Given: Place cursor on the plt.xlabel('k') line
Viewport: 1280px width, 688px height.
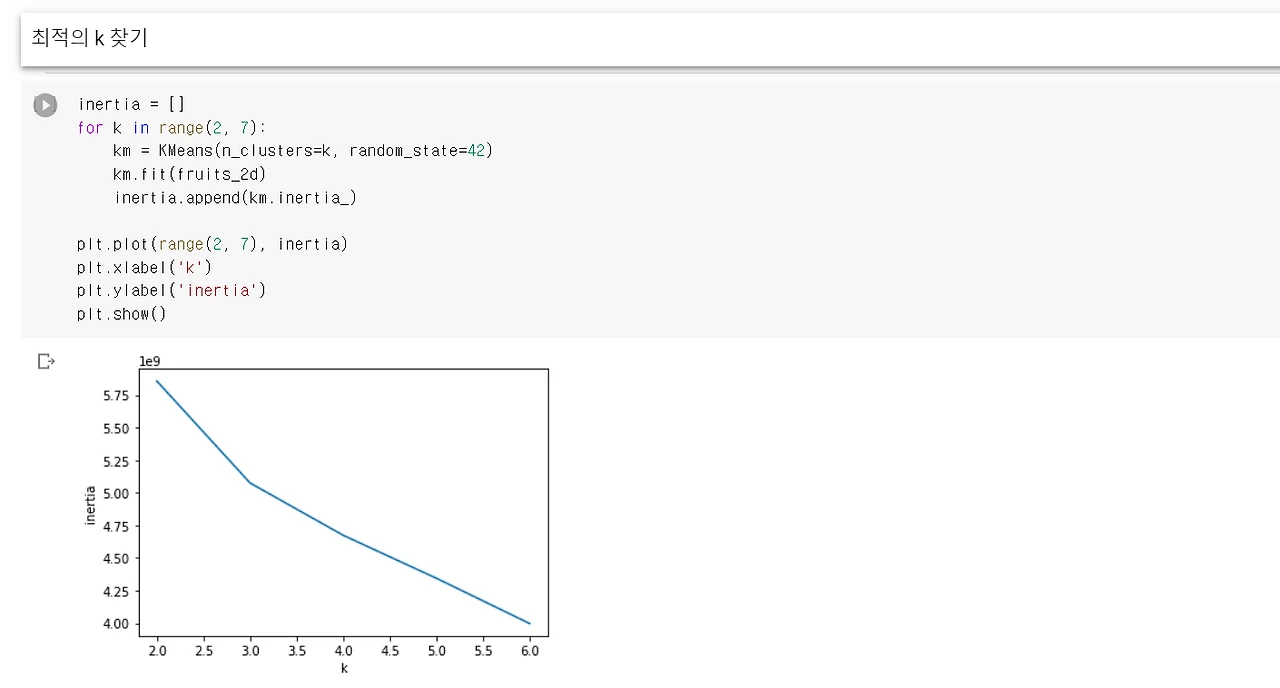Looking at the screenshot, I should [144, 267].
